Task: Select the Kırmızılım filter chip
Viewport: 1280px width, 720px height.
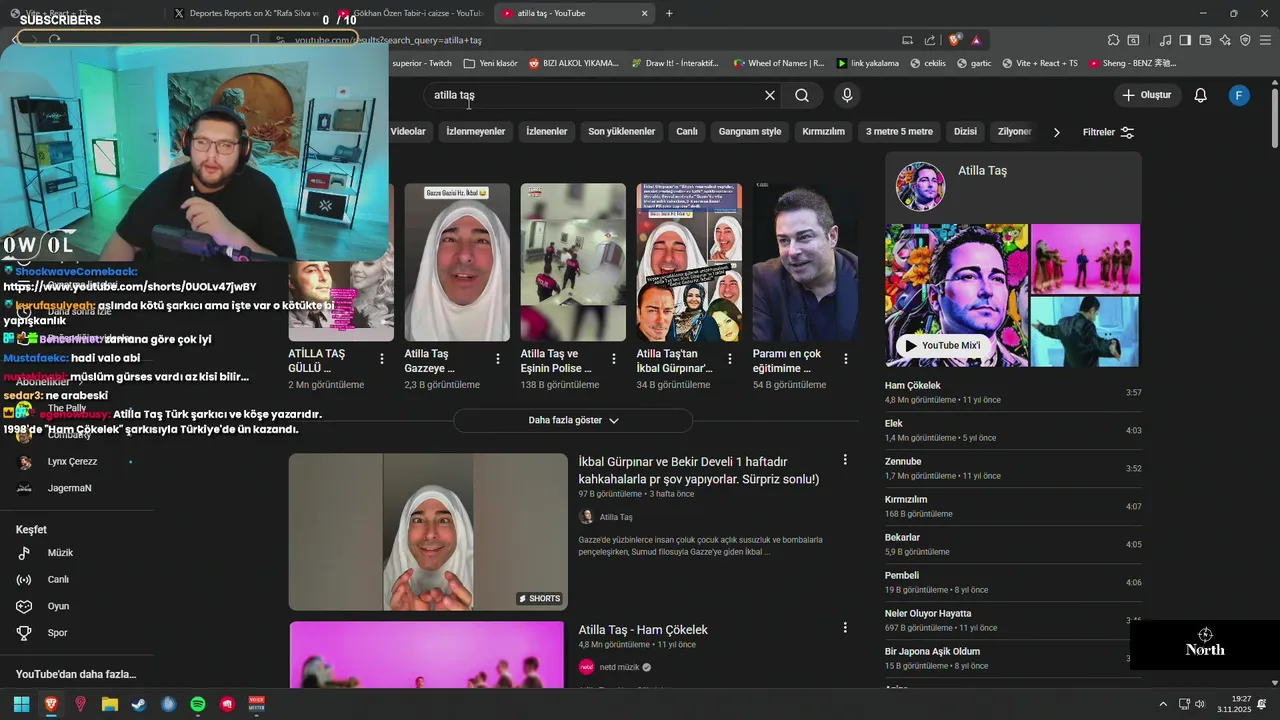Action: (x=823, y=131)
